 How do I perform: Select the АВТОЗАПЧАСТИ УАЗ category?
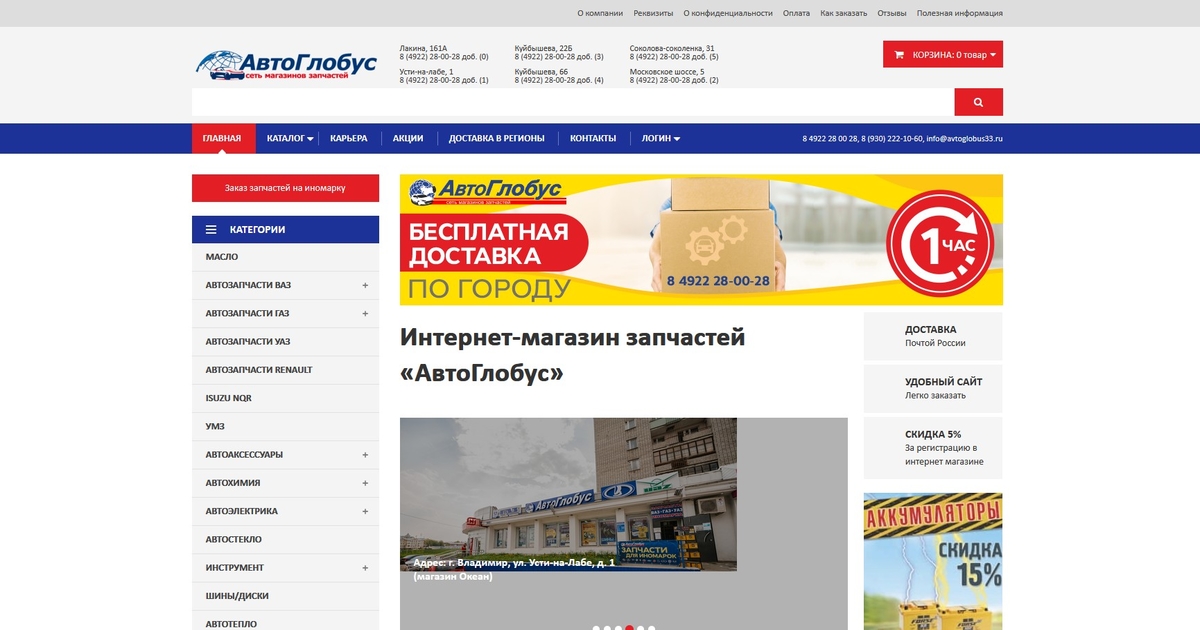click(248, 342)
